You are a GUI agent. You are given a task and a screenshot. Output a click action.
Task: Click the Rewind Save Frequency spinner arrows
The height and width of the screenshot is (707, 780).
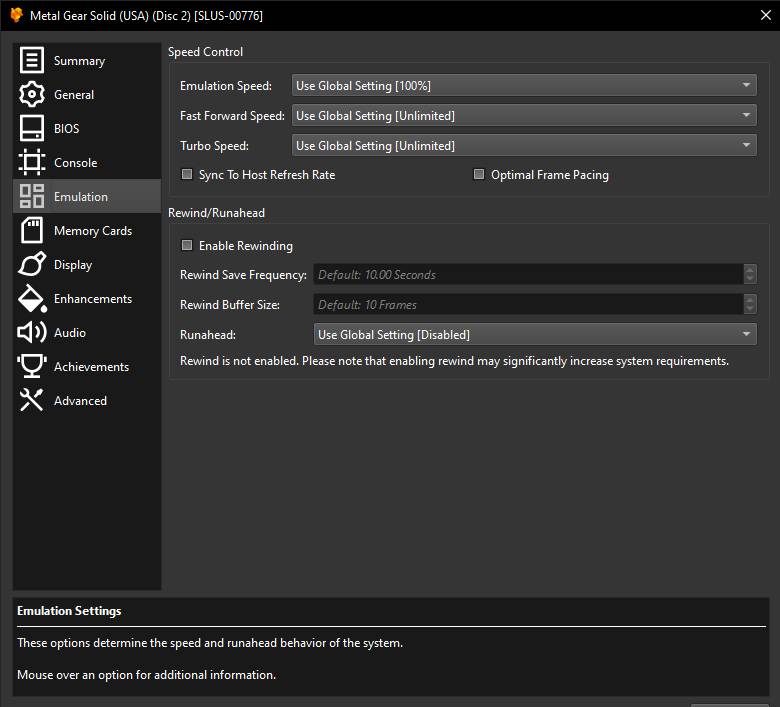pyautogui.click(x=750, y=274)
